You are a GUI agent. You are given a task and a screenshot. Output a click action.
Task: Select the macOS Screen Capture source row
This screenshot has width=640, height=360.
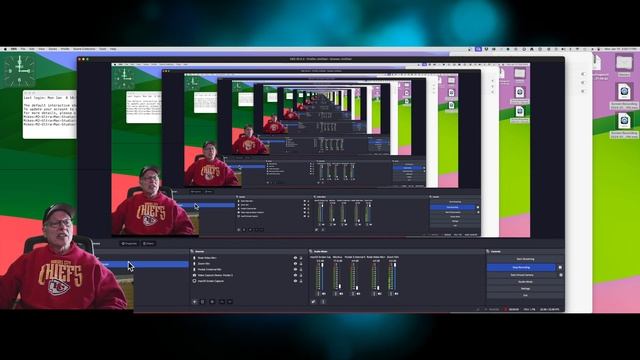coord(248,281)
